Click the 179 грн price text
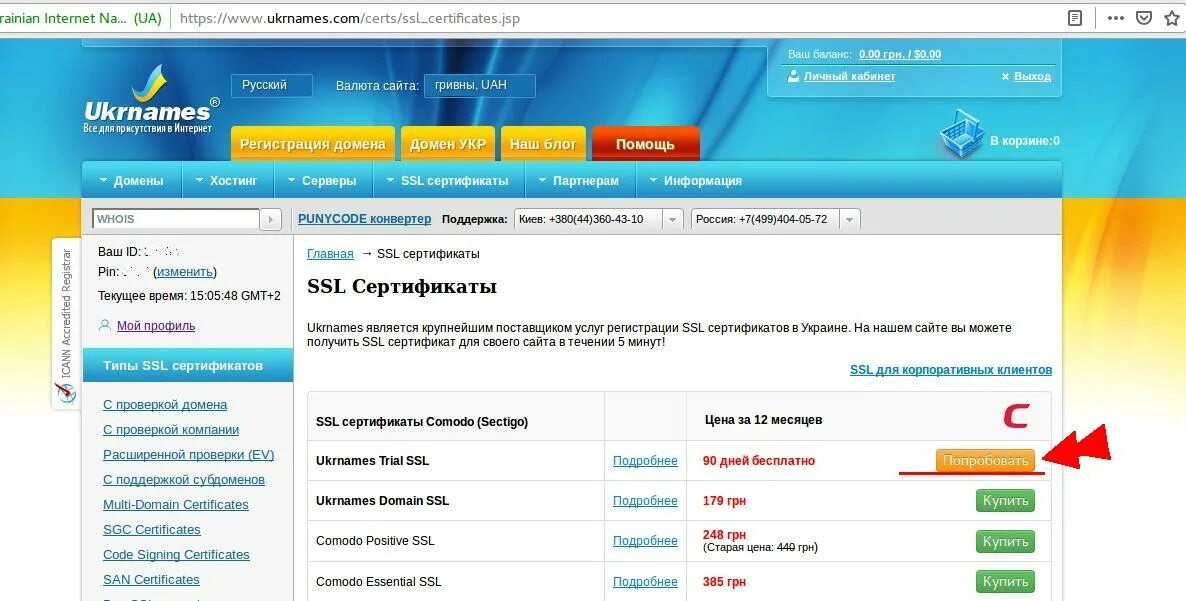 [x=724, y=500]
